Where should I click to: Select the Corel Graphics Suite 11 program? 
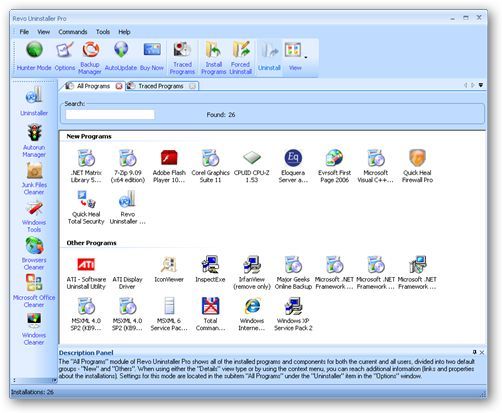click(x=210, y=166)
